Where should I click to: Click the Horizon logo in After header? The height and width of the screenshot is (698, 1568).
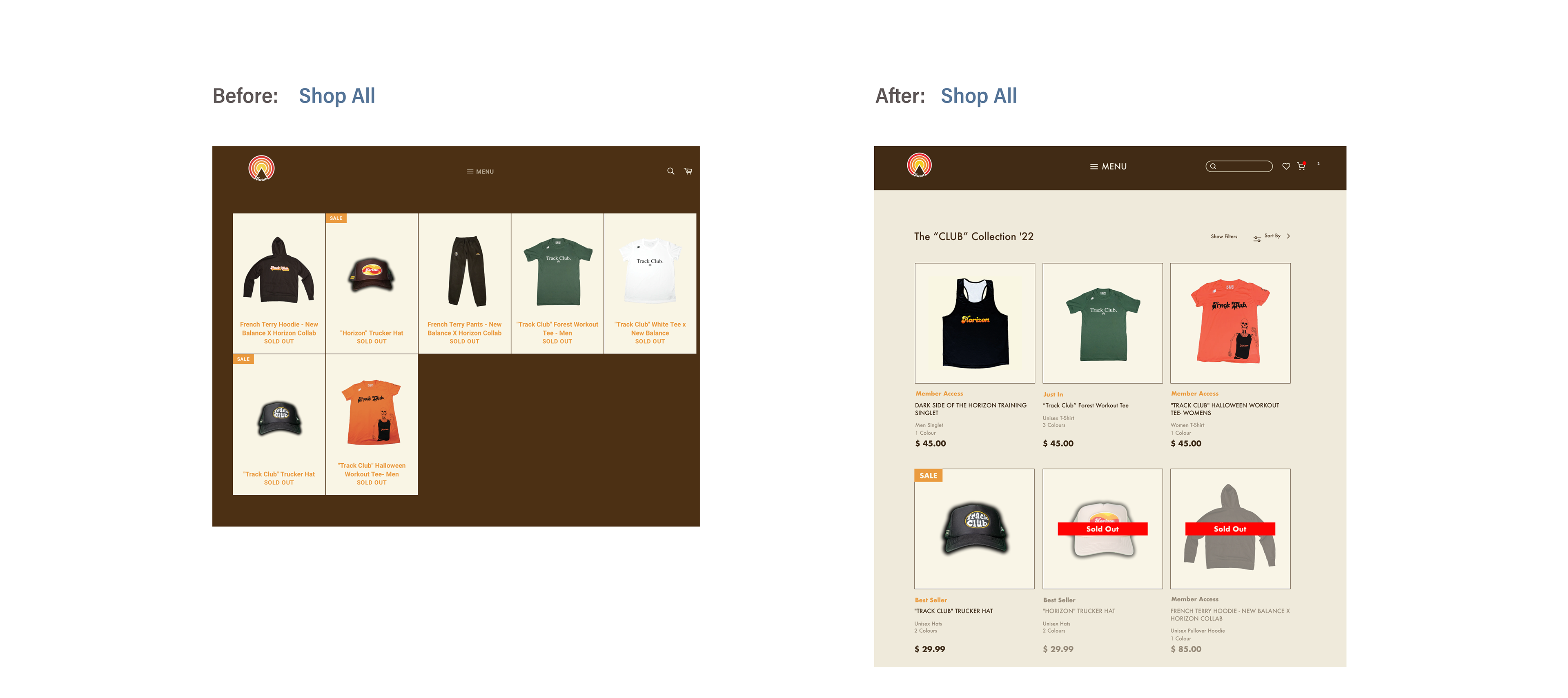[919, 165]
